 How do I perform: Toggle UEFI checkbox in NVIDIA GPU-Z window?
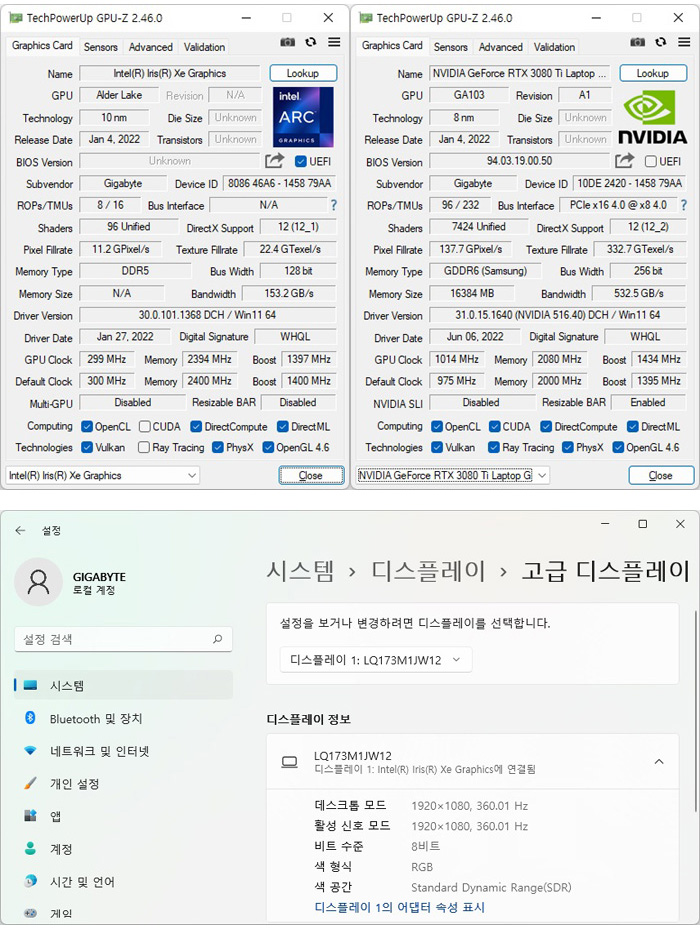(651, 162)
